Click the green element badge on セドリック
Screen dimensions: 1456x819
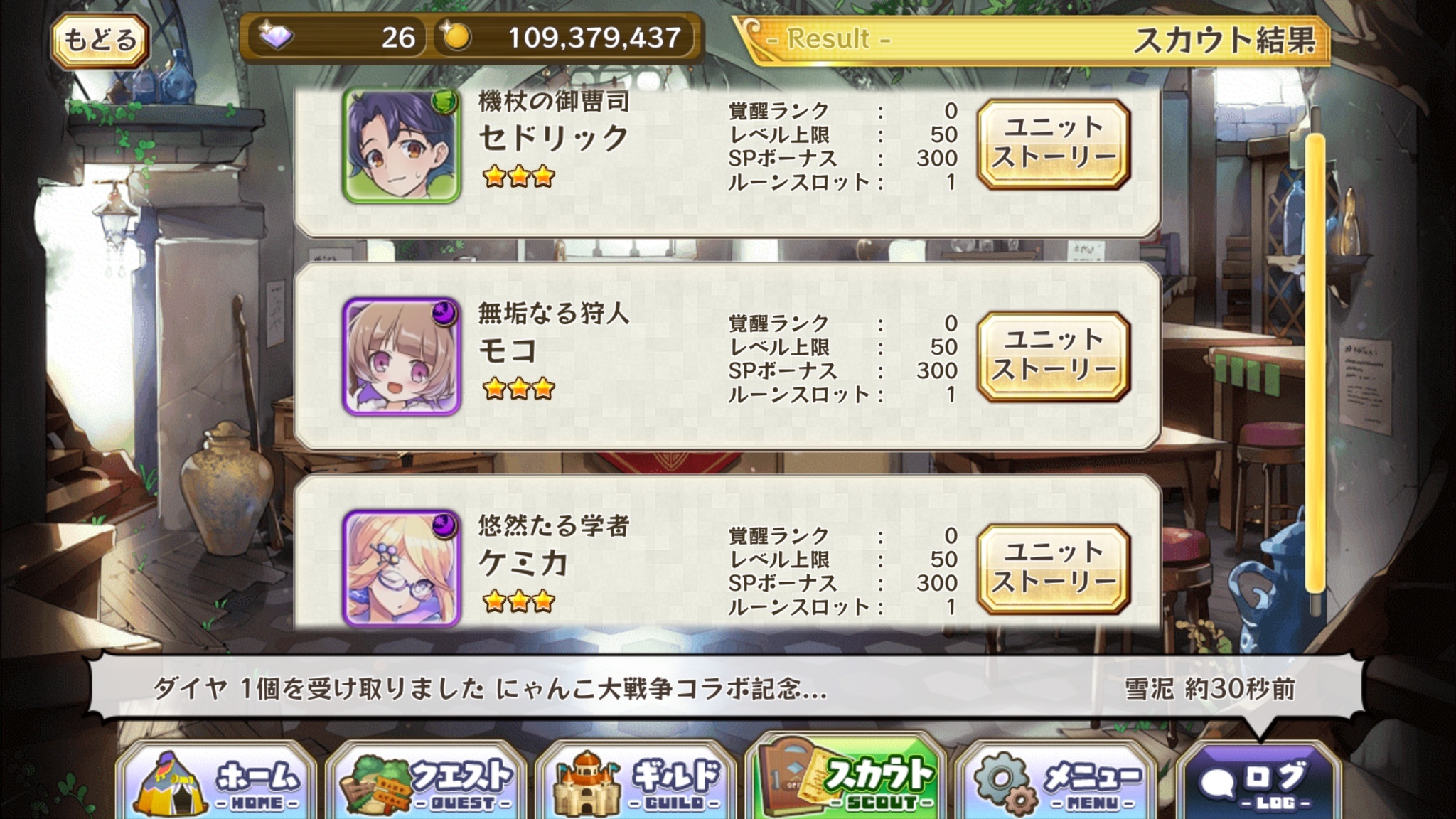(445, 102)
